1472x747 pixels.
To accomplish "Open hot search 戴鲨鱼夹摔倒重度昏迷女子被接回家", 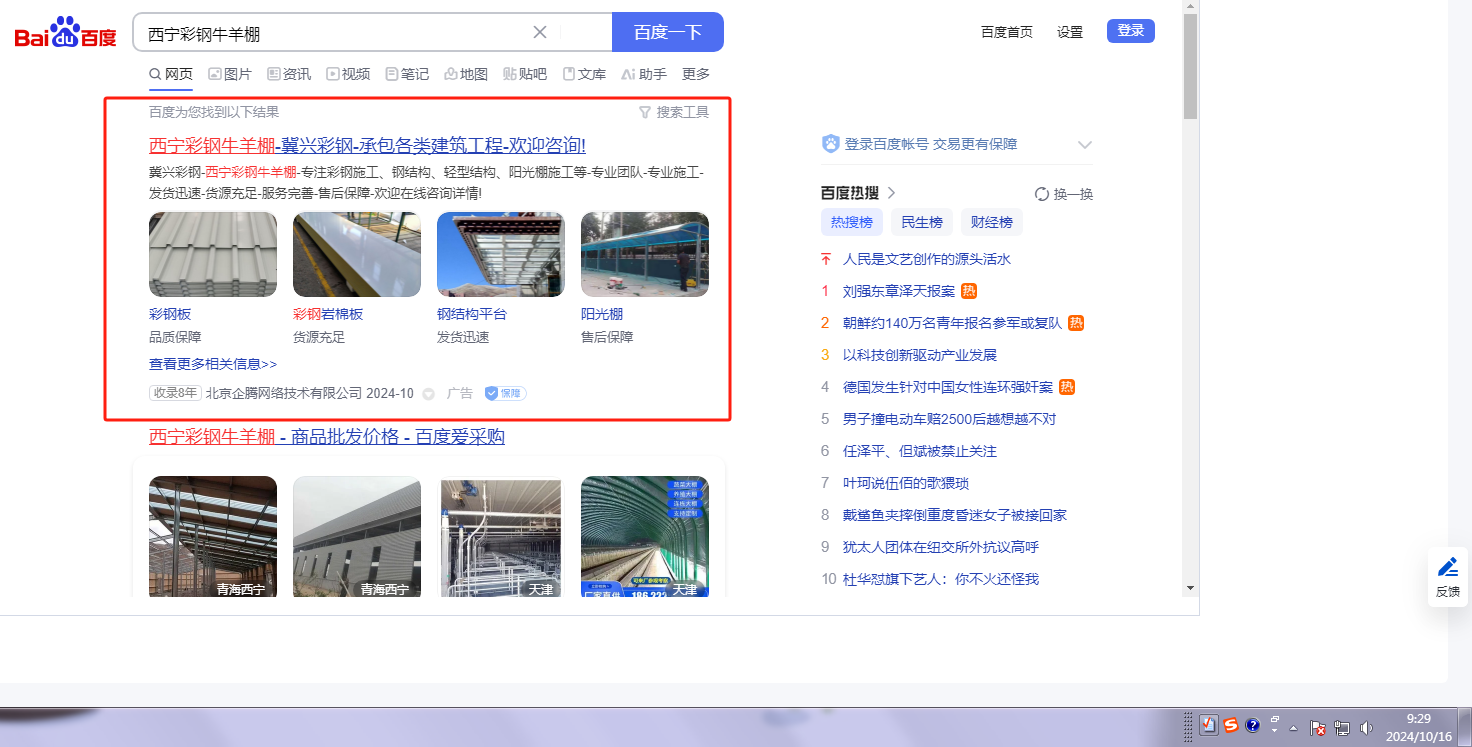I will point(955,515).
